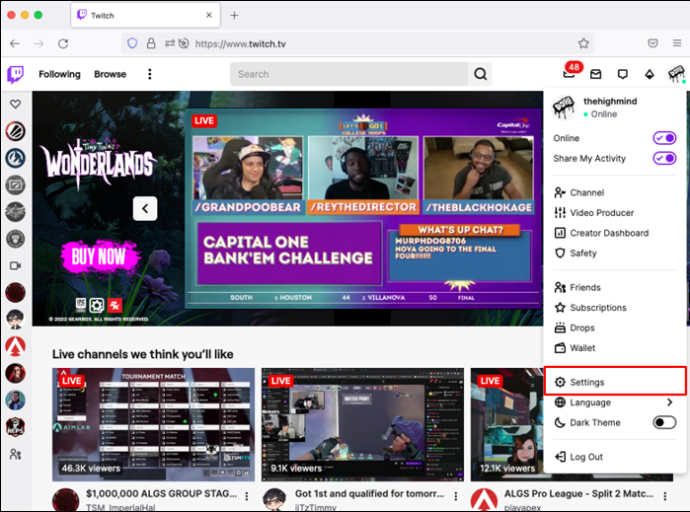
Task: Click thehighmind username in menu
Action: pyautogui.click(x=610, y=101)
